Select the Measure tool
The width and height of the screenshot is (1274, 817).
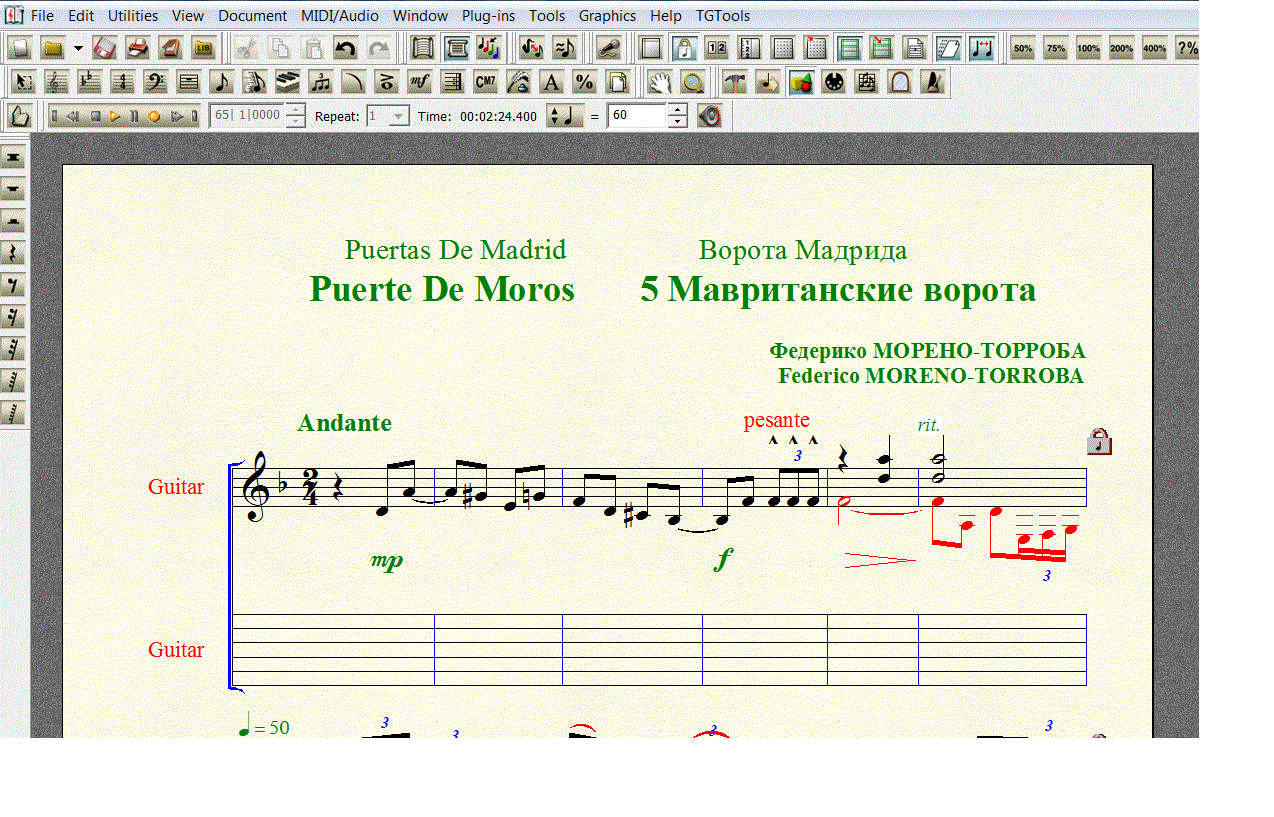click(x=187, y=82)
